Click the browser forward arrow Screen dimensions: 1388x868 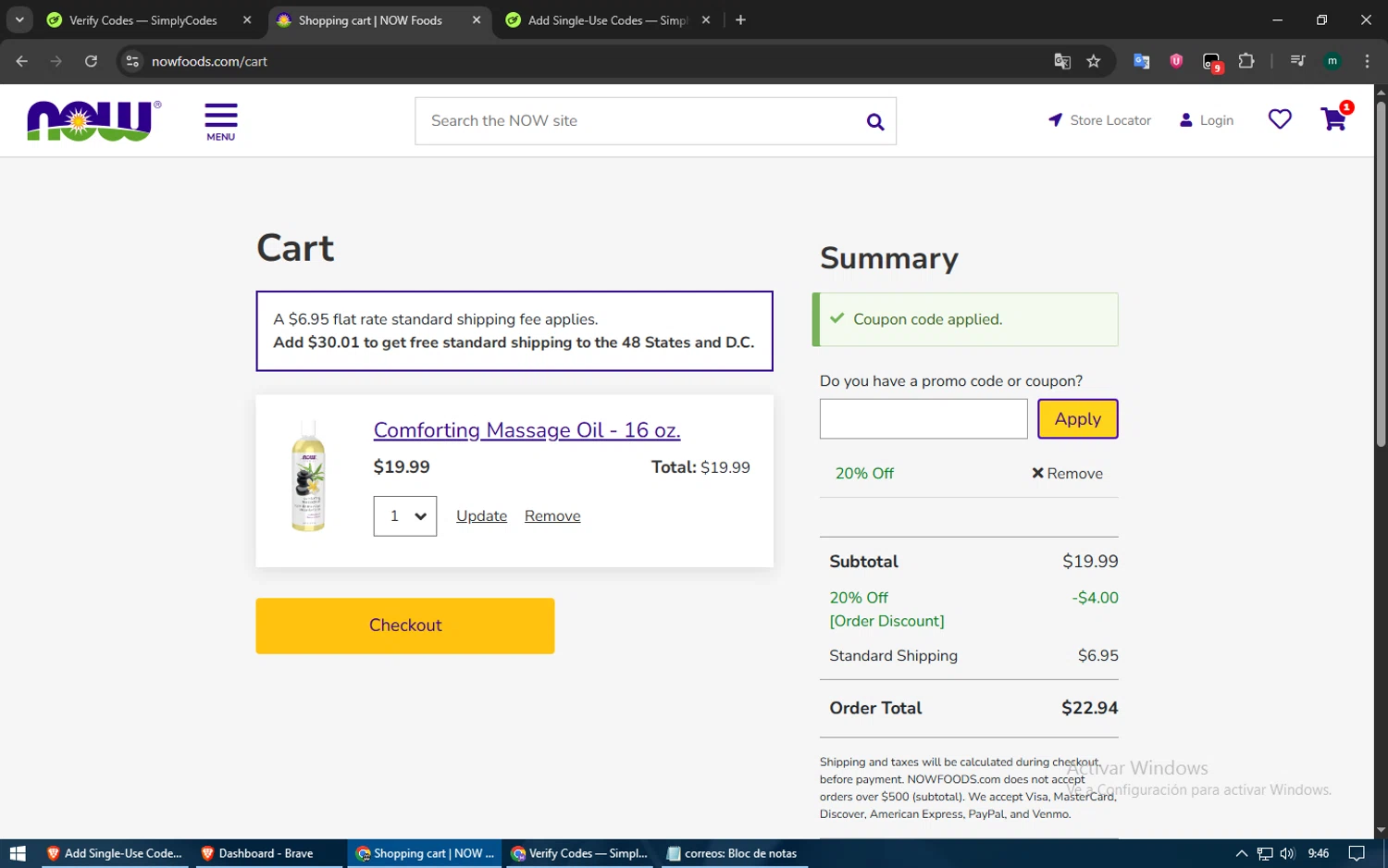pos(56,61)
